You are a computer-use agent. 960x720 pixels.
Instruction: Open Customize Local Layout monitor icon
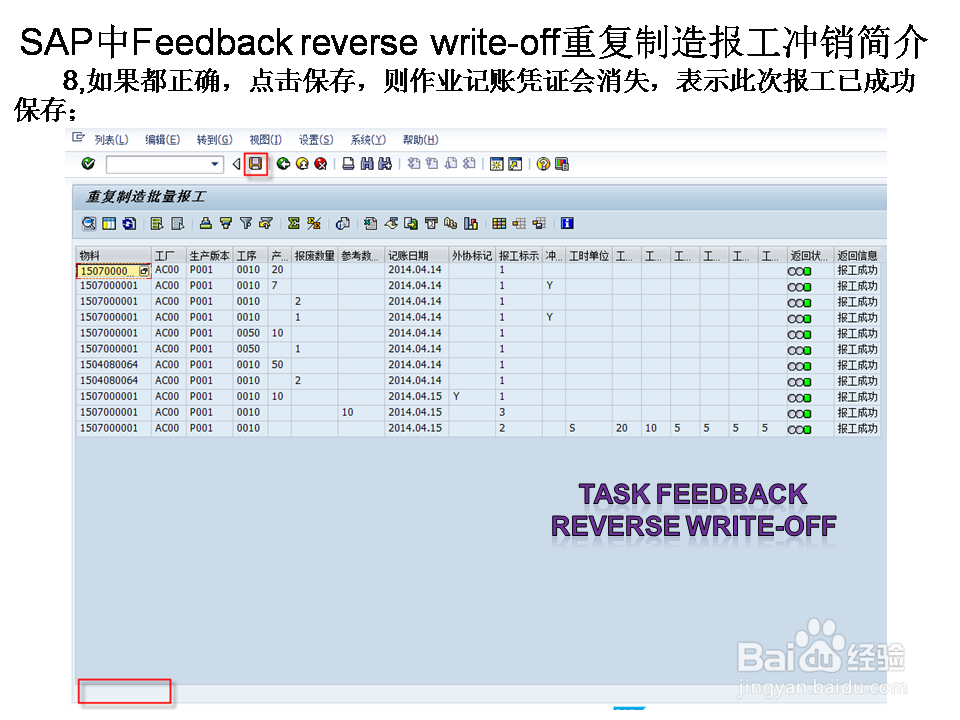point(562,163)
